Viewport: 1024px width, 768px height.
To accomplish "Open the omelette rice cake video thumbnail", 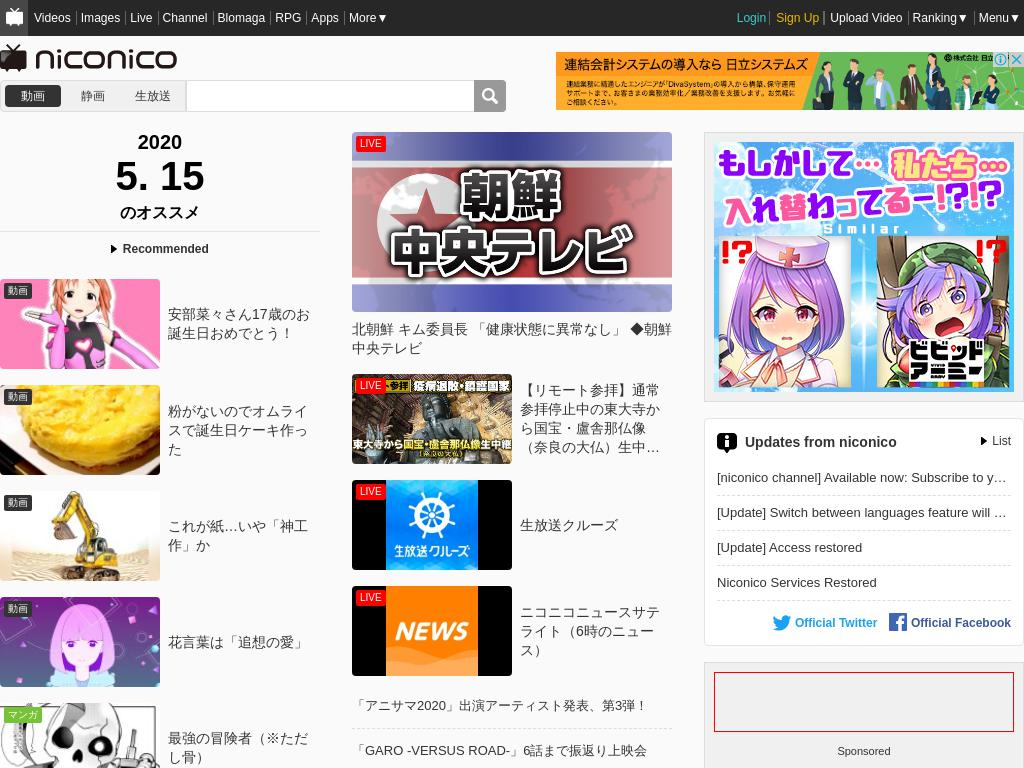I will [80, 430].
